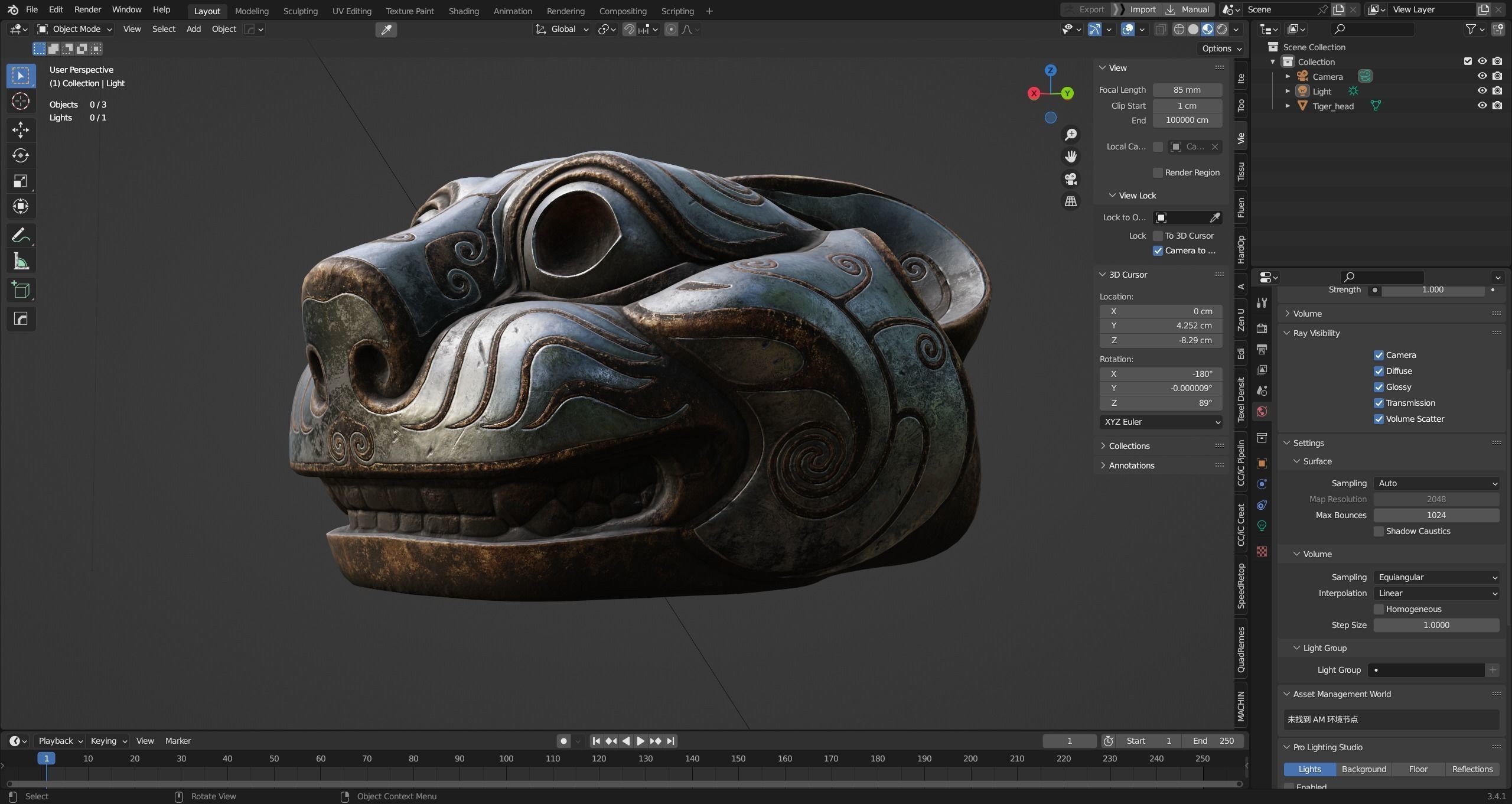Uncheck Transmission ray visibility

[x=1379, y=403]
